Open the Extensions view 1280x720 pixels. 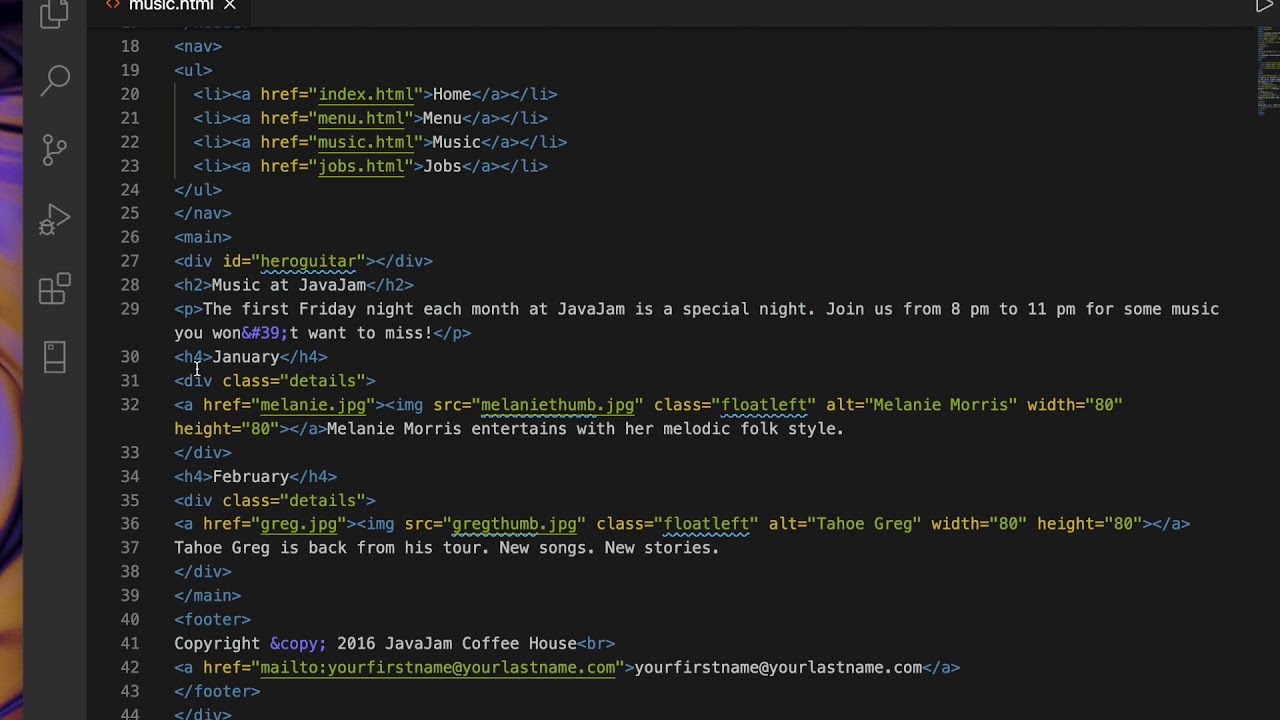pos(55,288)
